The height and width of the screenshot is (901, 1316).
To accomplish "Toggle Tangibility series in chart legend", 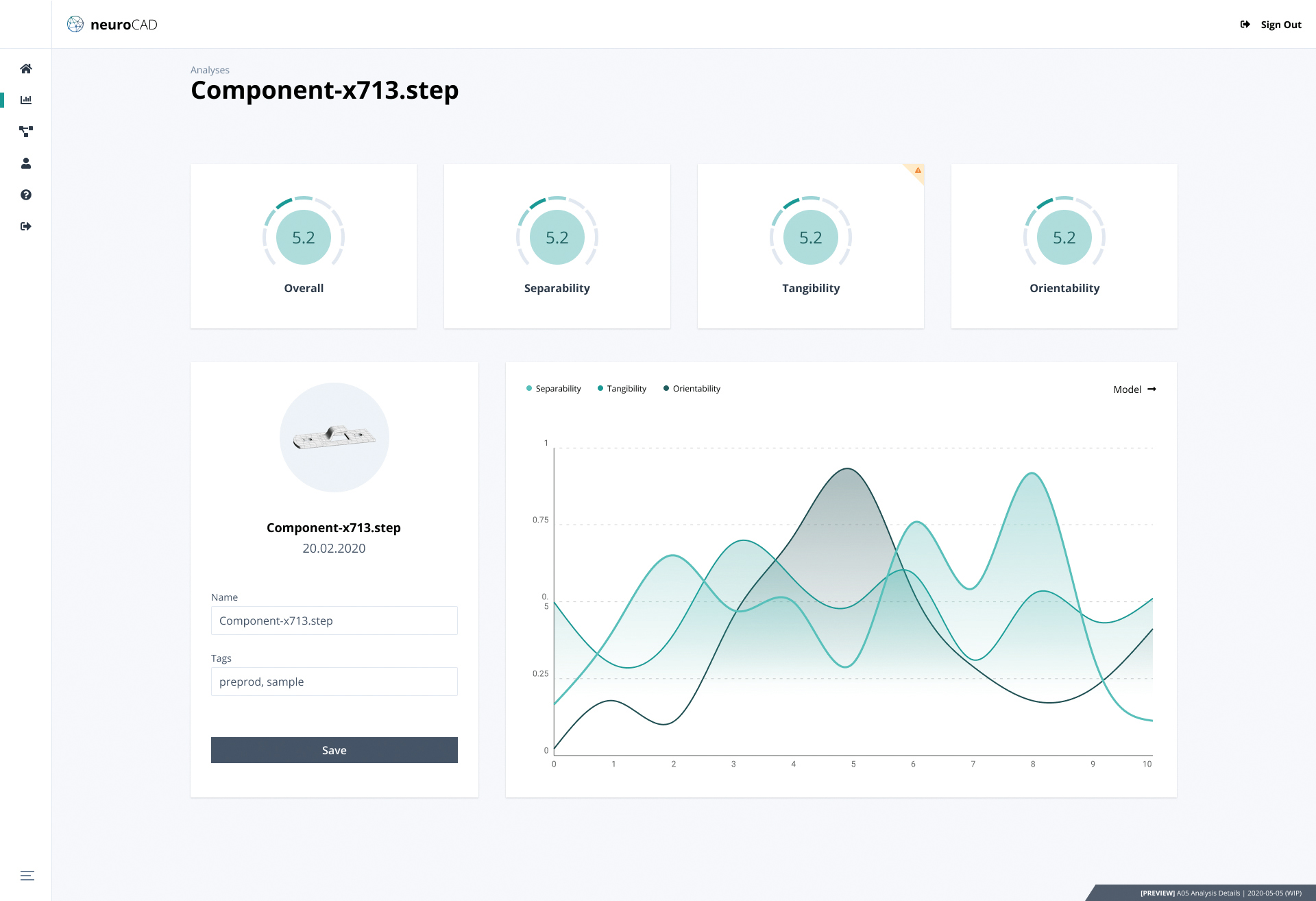I will [622, 389].
